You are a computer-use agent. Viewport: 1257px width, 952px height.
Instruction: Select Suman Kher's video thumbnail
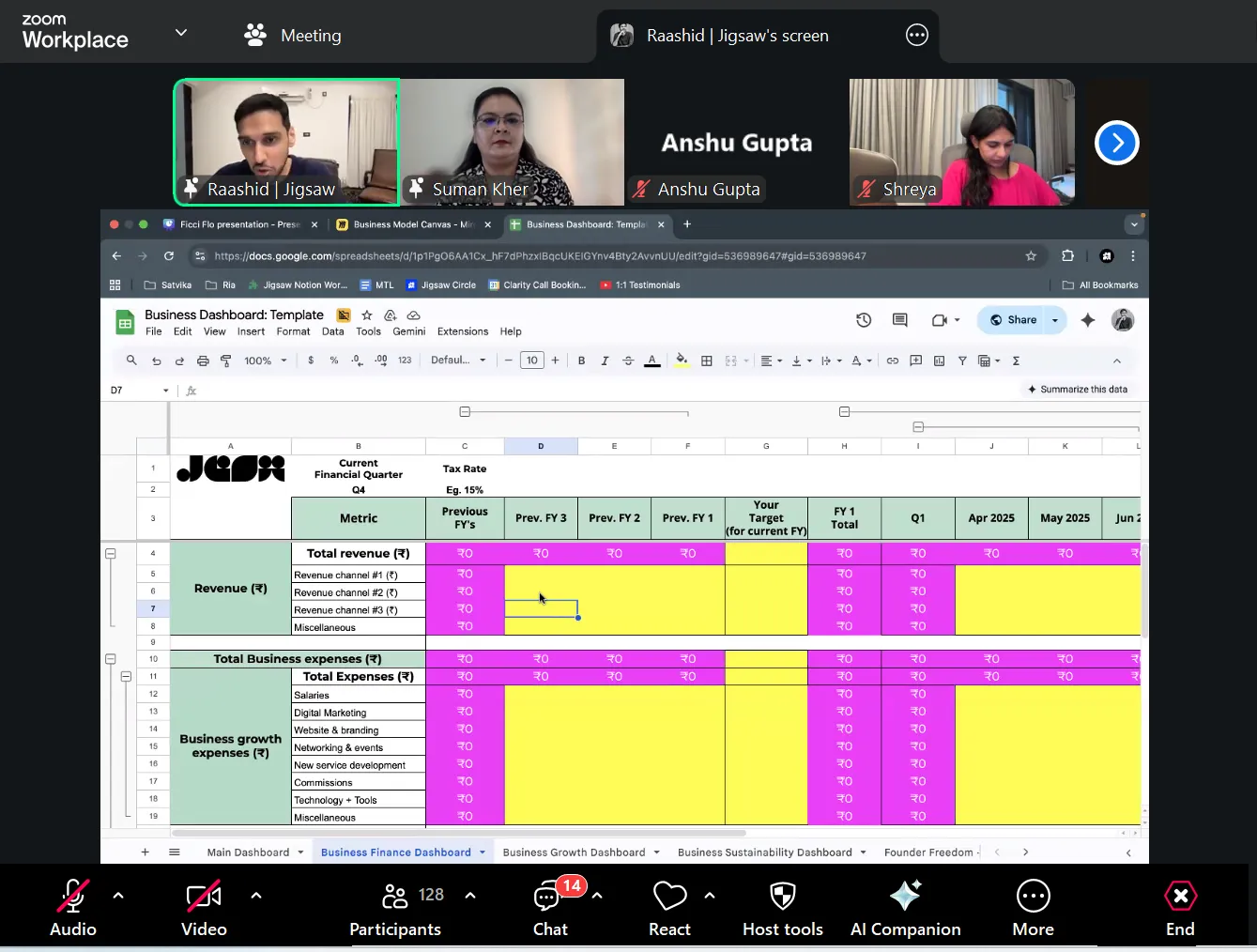click(513, 142)
